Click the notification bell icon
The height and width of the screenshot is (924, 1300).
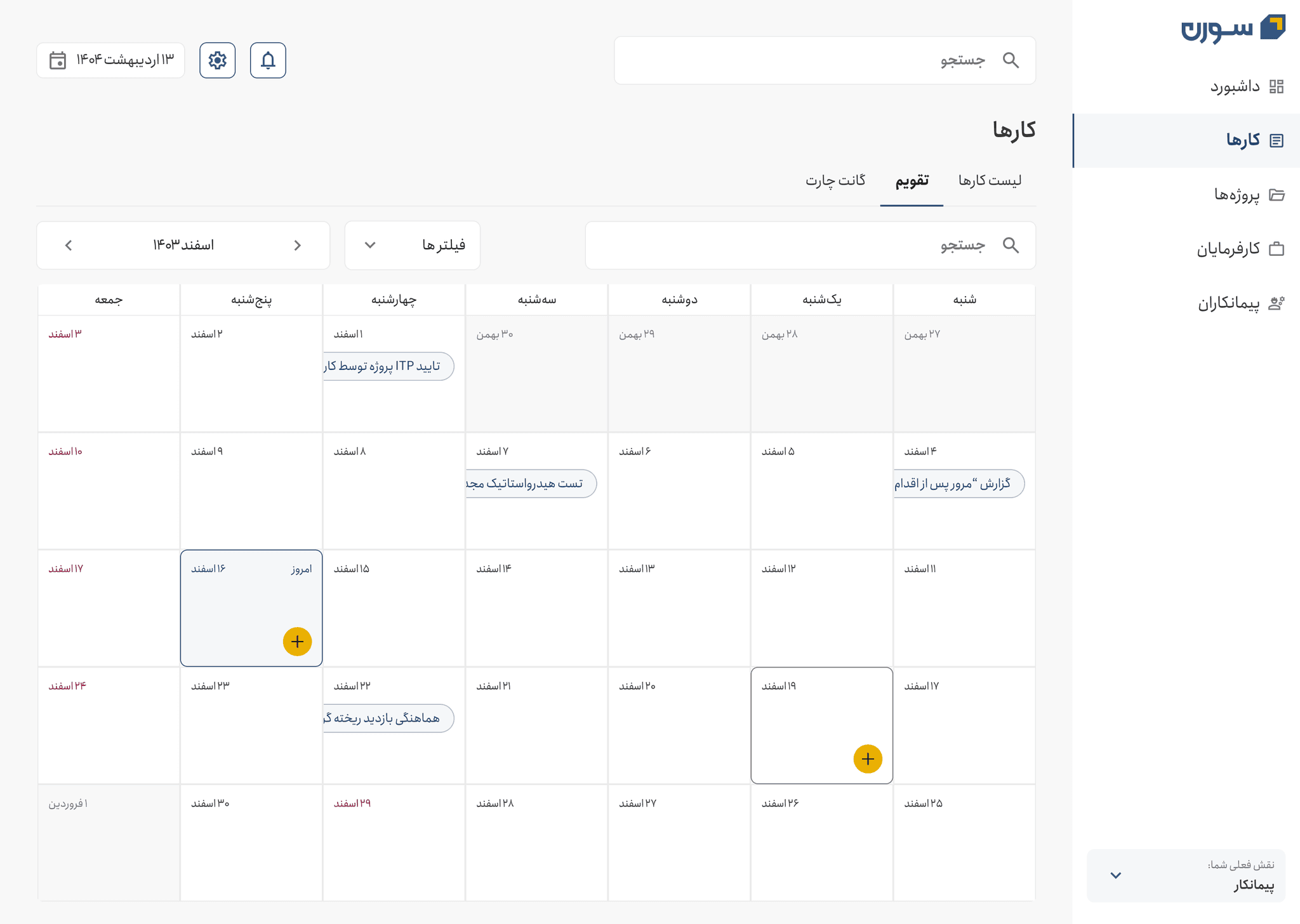click(x=268, y=60)
